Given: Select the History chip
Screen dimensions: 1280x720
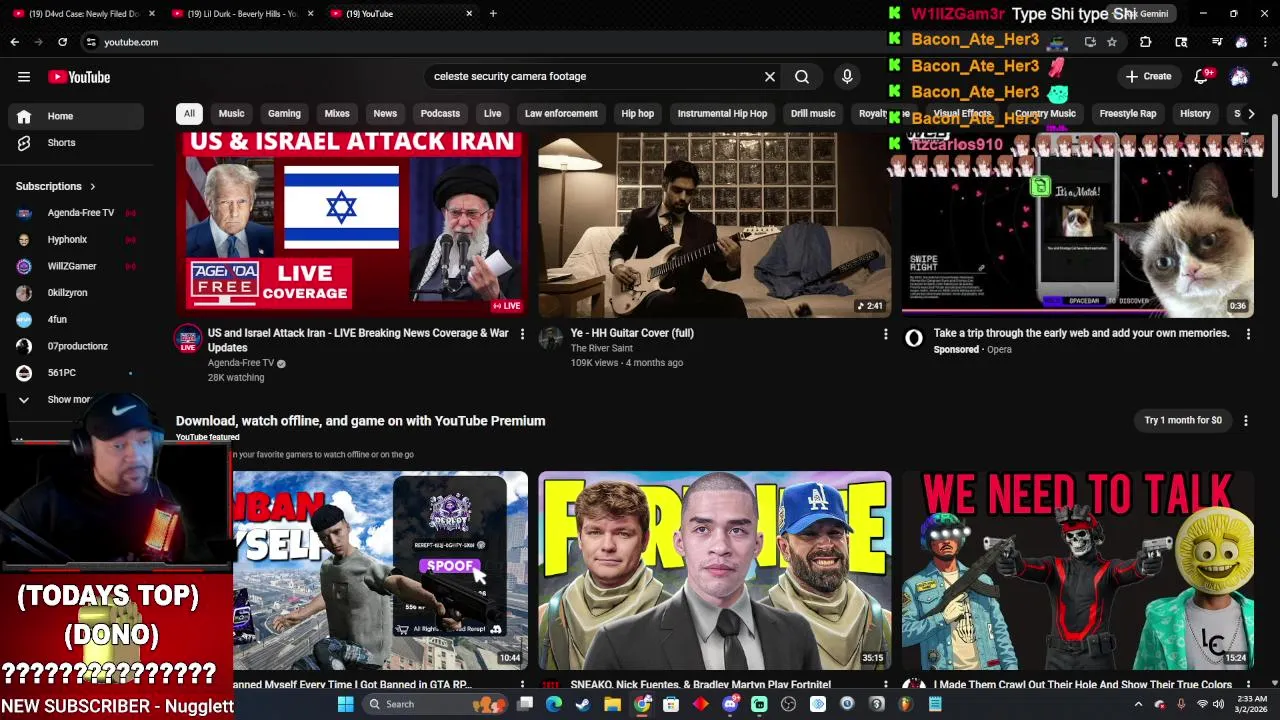Looking at the screenshot, I should point(1195,113).
